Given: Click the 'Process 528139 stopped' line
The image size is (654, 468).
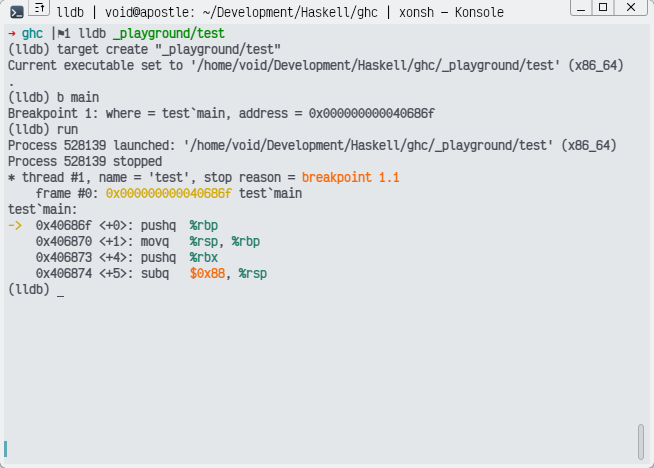Looking at the screenshot, I should point(85,161).
